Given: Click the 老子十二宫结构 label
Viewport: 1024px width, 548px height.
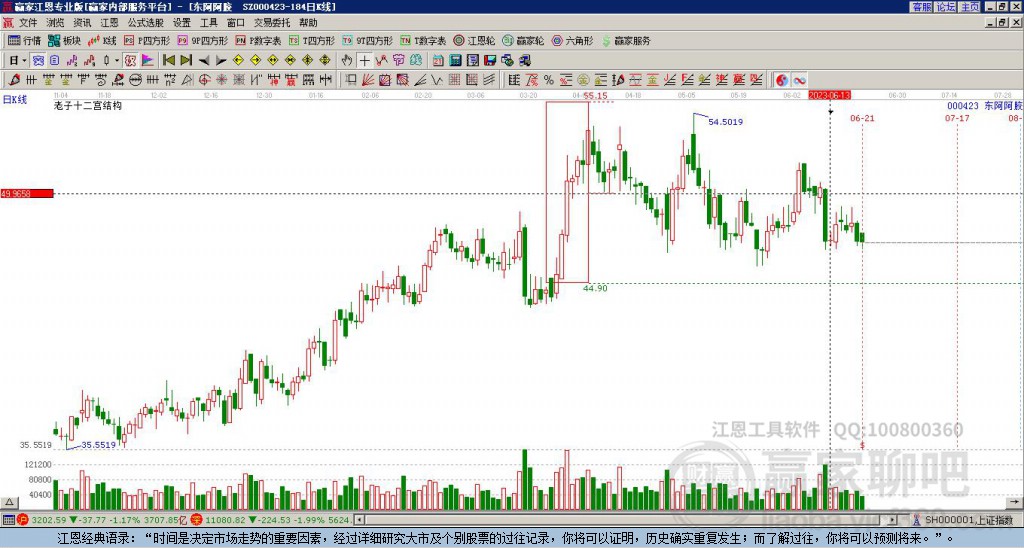Looking at the screenshot, I should [88, 105].
